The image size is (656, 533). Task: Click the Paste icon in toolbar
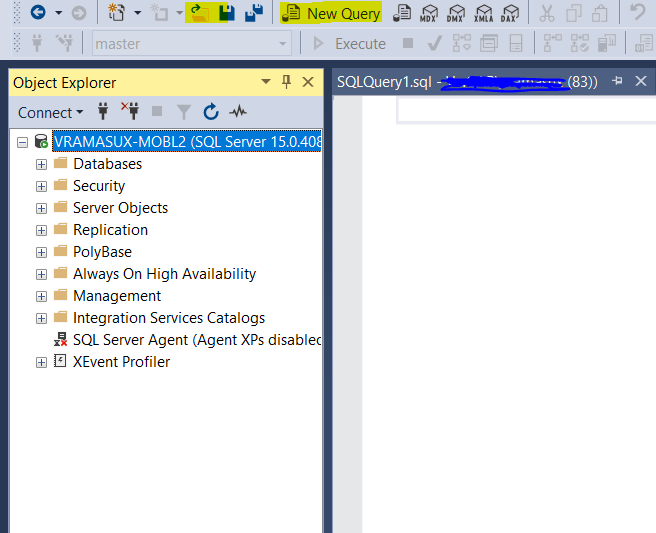coord(600,13)
